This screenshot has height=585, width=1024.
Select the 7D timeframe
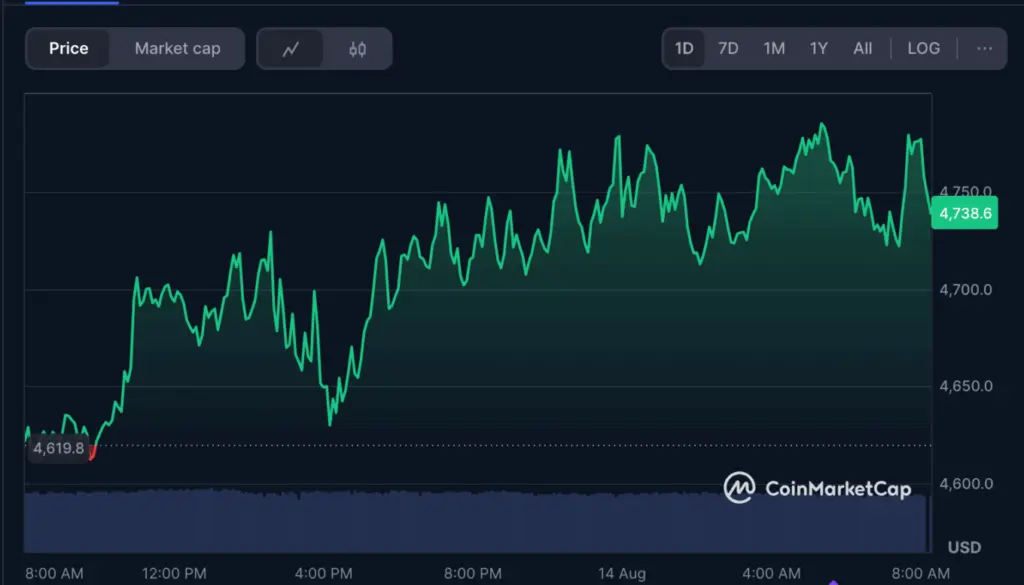728,47
